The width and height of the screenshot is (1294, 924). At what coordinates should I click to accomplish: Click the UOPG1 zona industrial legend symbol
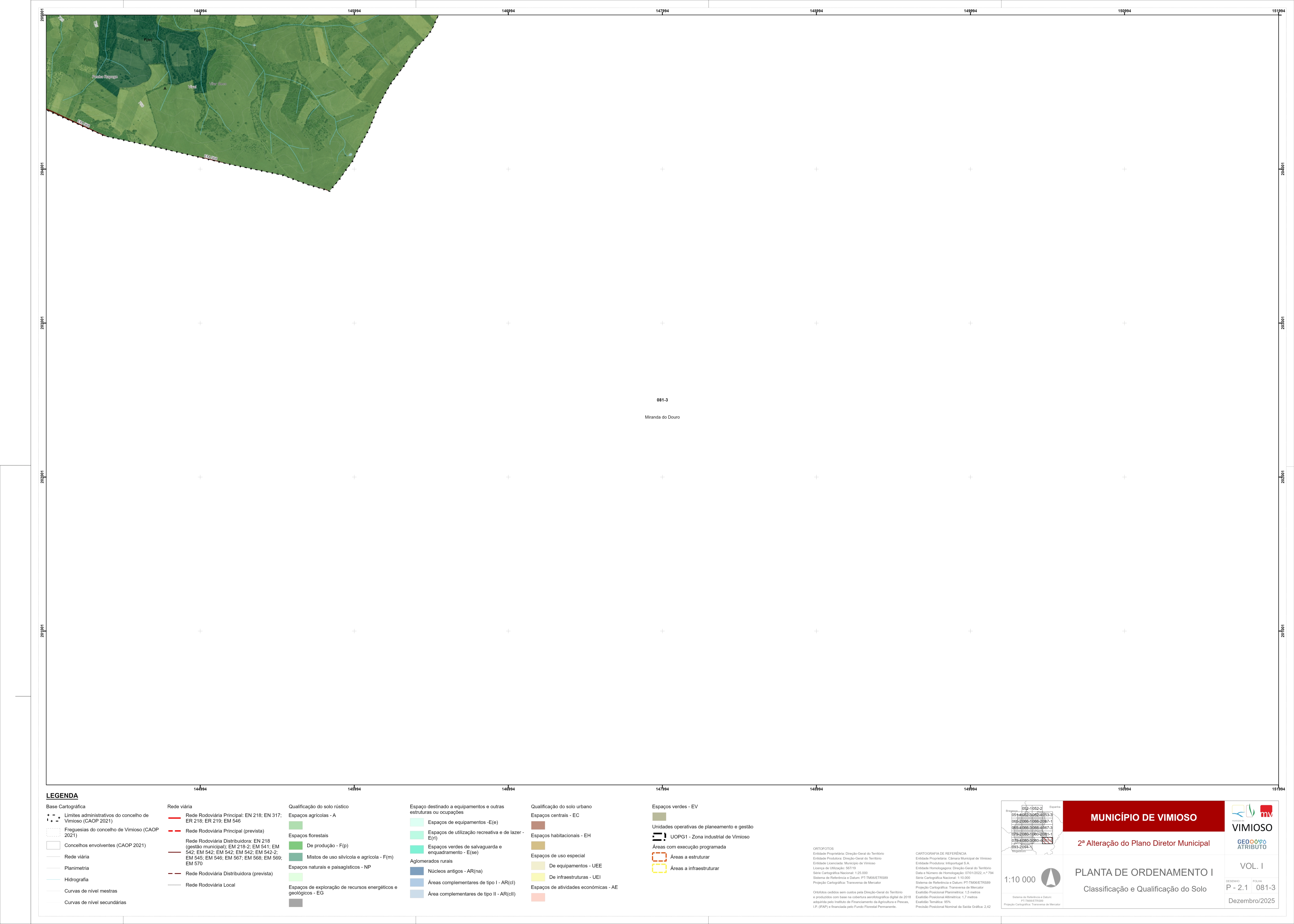point(659,836)
